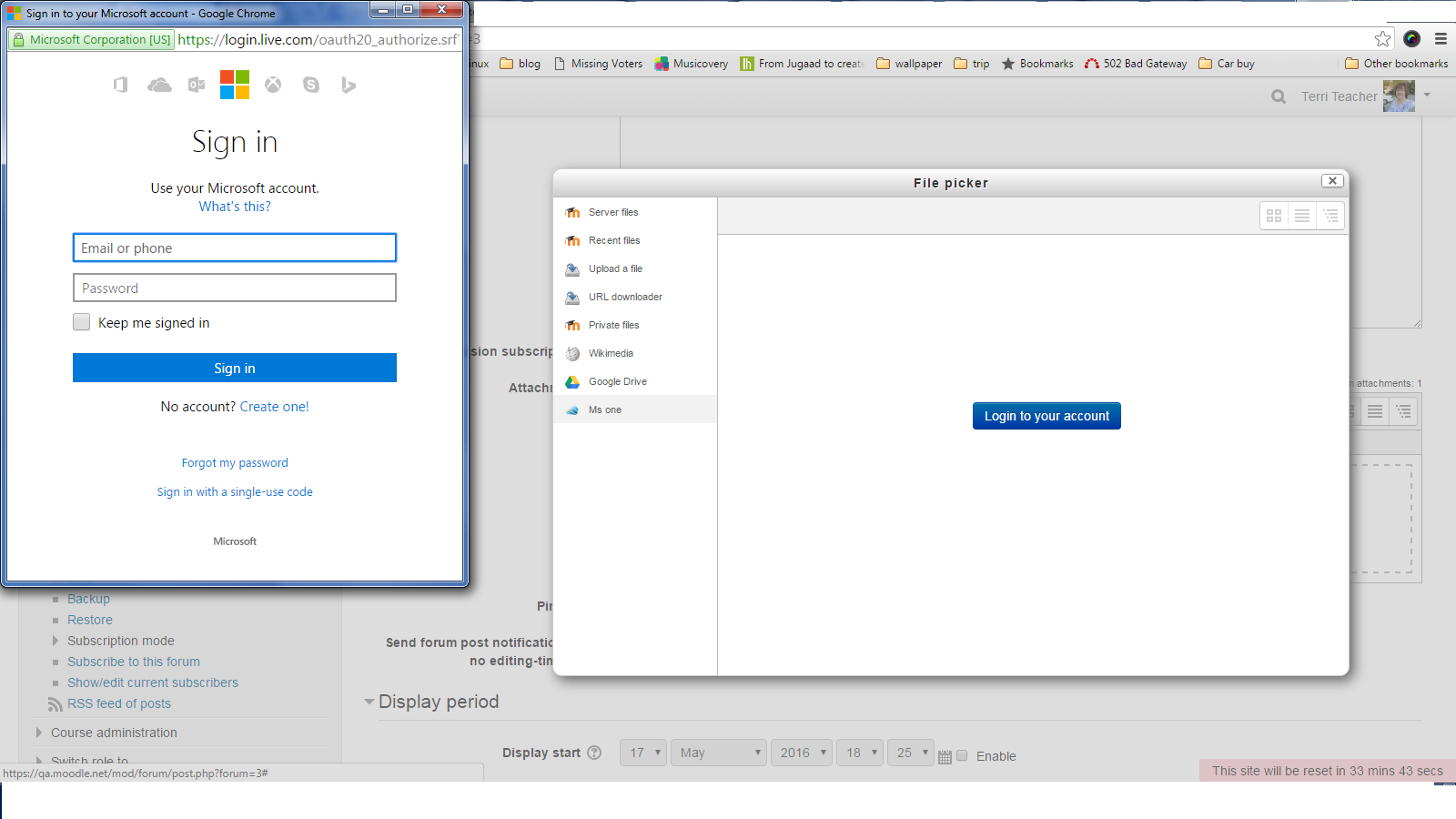Switch file picker to list view
The image size is (1456, 819).
1302,216
